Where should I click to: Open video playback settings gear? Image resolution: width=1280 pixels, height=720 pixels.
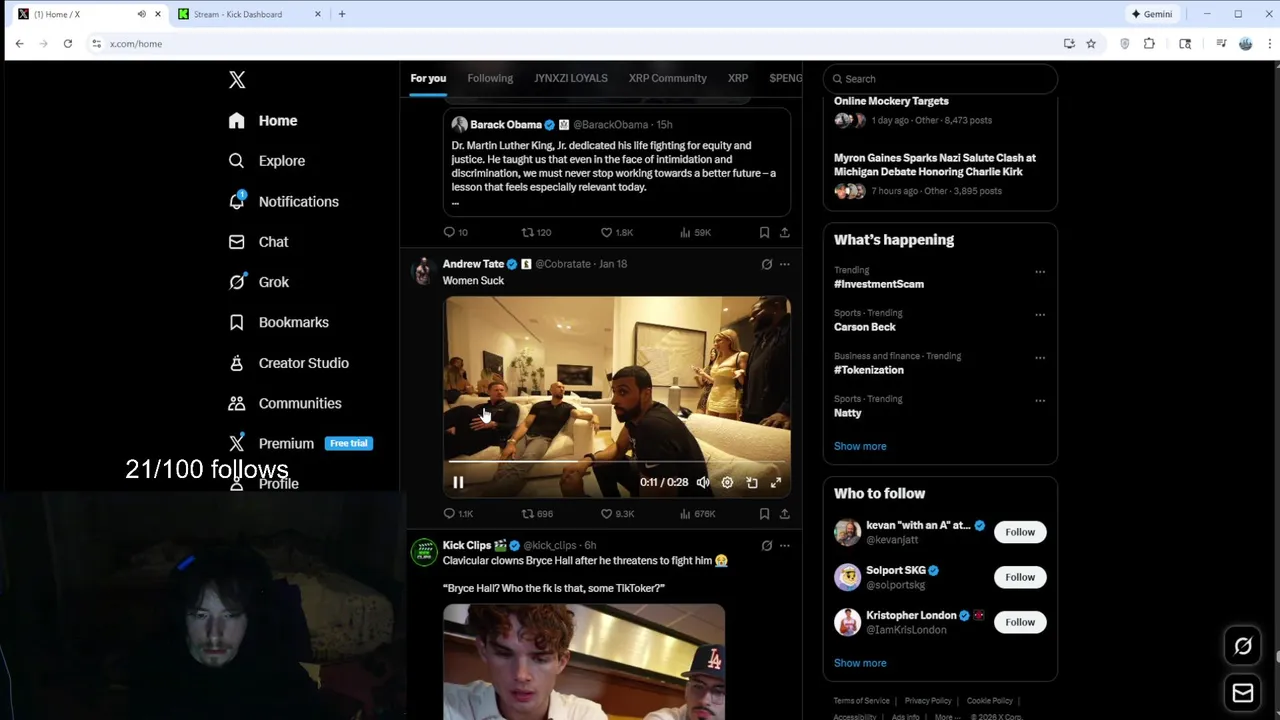tap(727, 482)
